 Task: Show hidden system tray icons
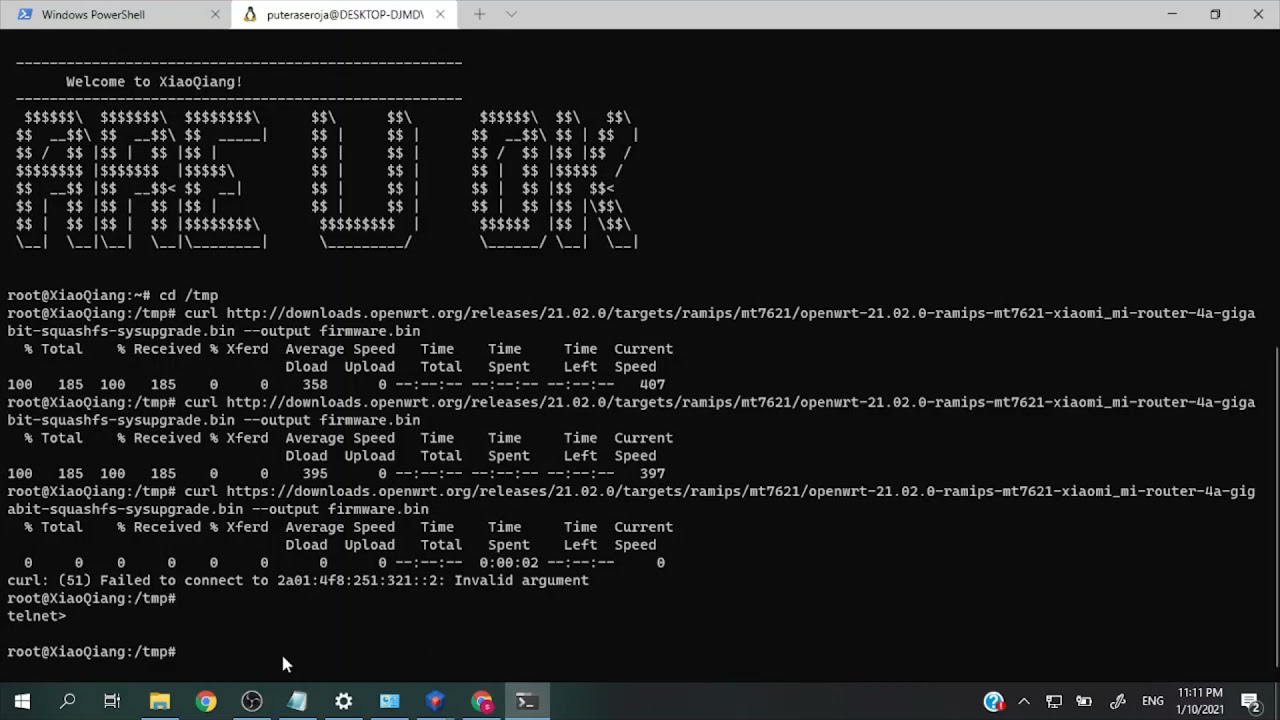[x=1024, y=701]
